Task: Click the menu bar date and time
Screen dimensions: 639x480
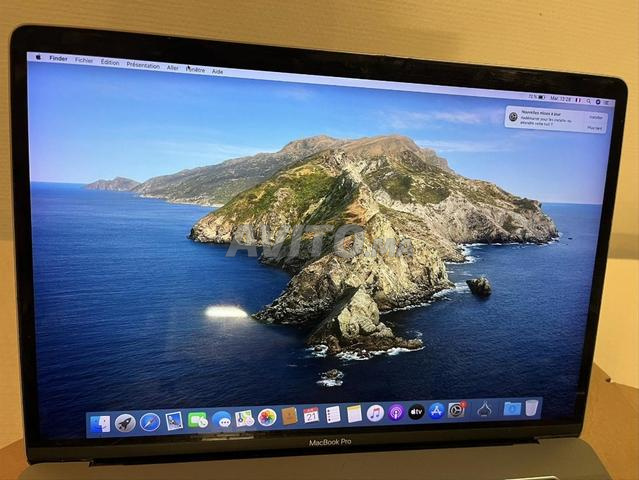Action: pos(560,99)
